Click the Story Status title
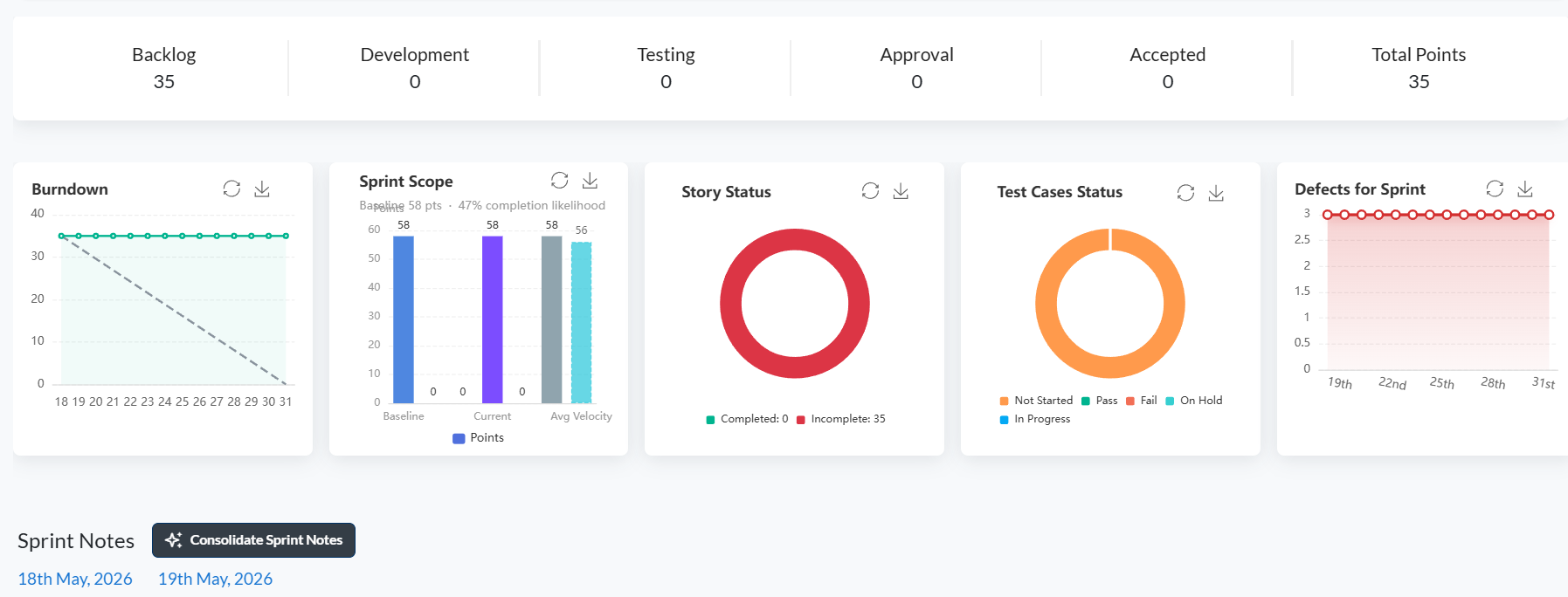 pyautogui.click(x=726, y=192)
